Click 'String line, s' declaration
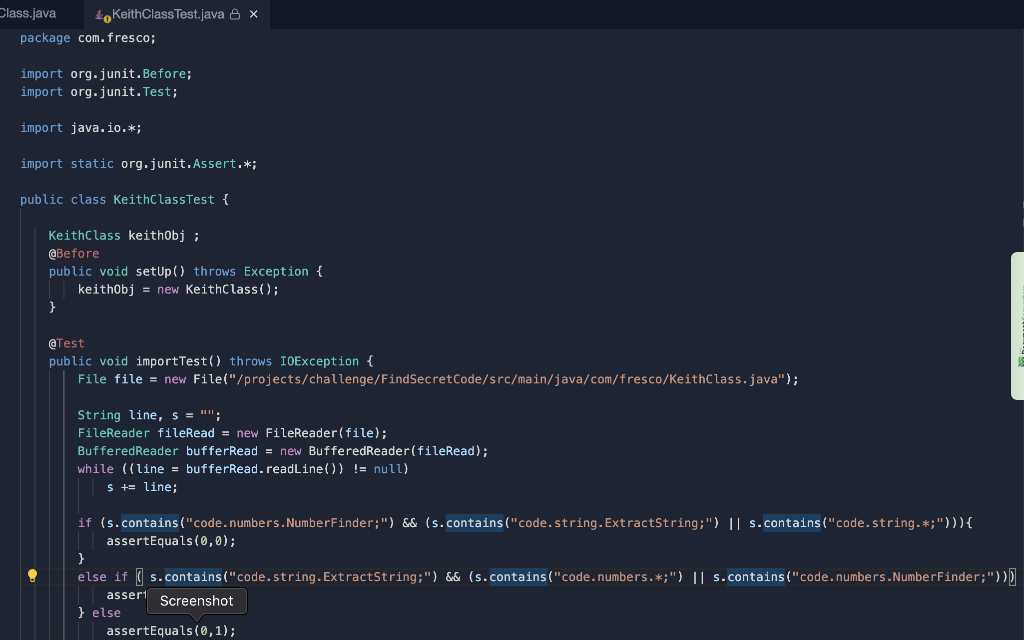The width and height of the screenshot is (1024, 640). [x=128, y=415]
